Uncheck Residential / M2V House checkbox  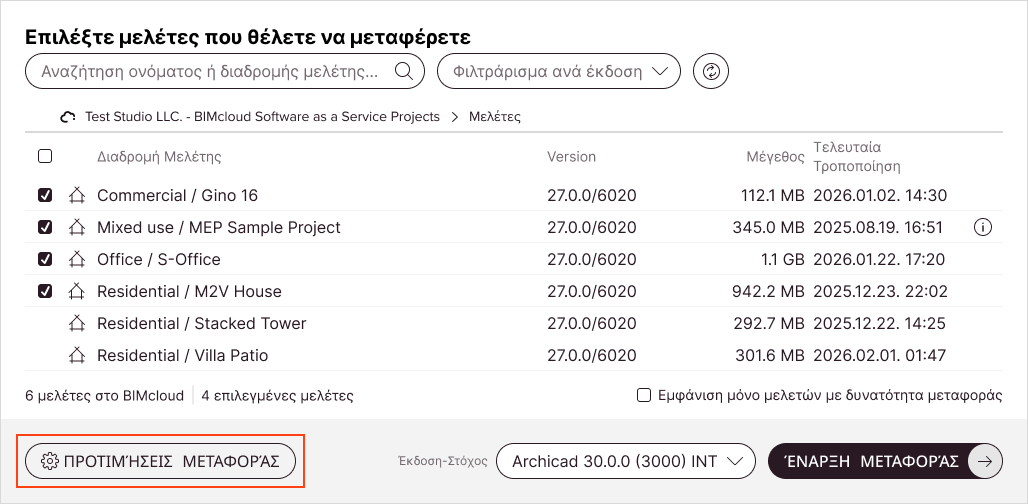[45, 291]
